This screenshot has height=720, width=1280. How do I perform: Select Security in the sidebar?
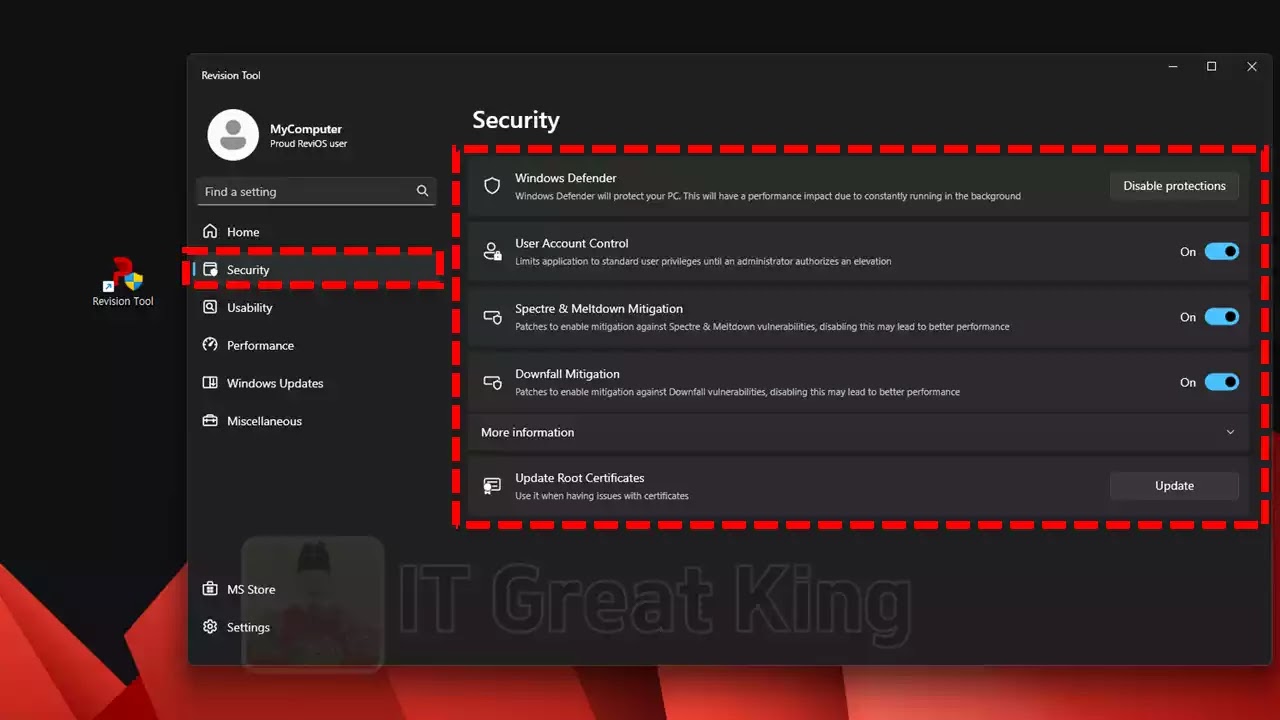click(316, 269)
